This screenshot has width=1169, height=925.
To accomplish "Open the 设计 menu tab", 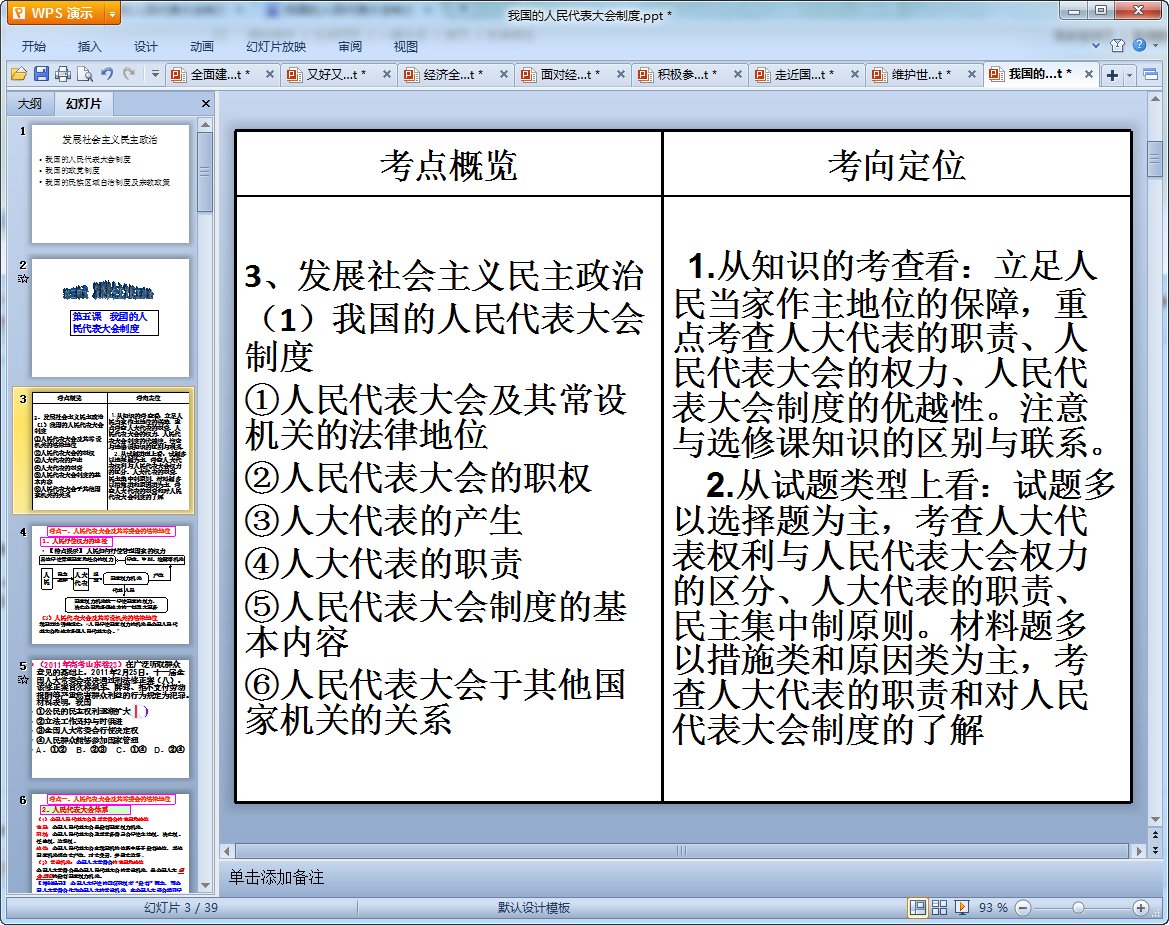I will point(145,46).
